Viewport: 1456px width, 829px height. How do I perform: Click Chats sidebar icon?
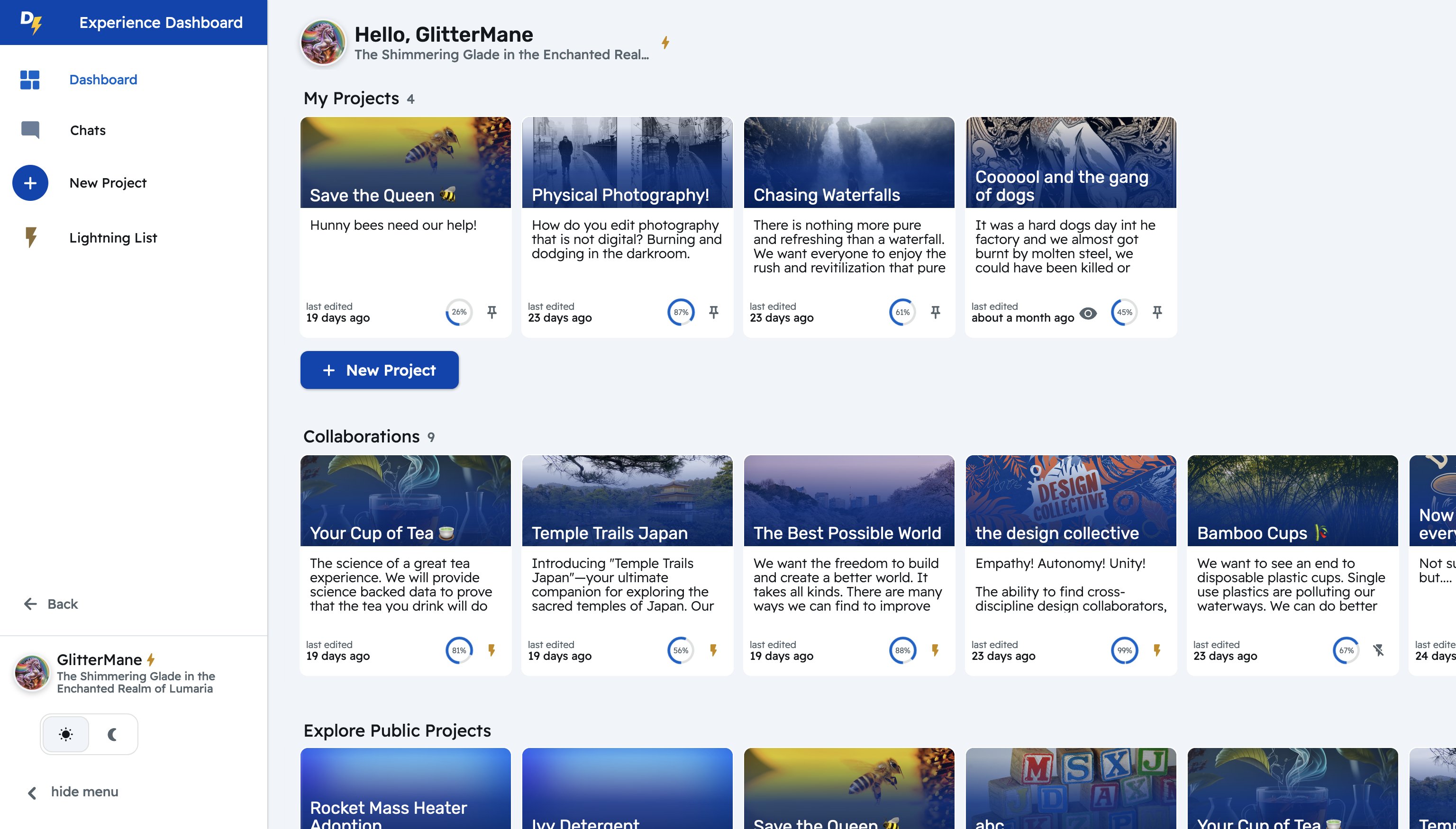(30, 130)
